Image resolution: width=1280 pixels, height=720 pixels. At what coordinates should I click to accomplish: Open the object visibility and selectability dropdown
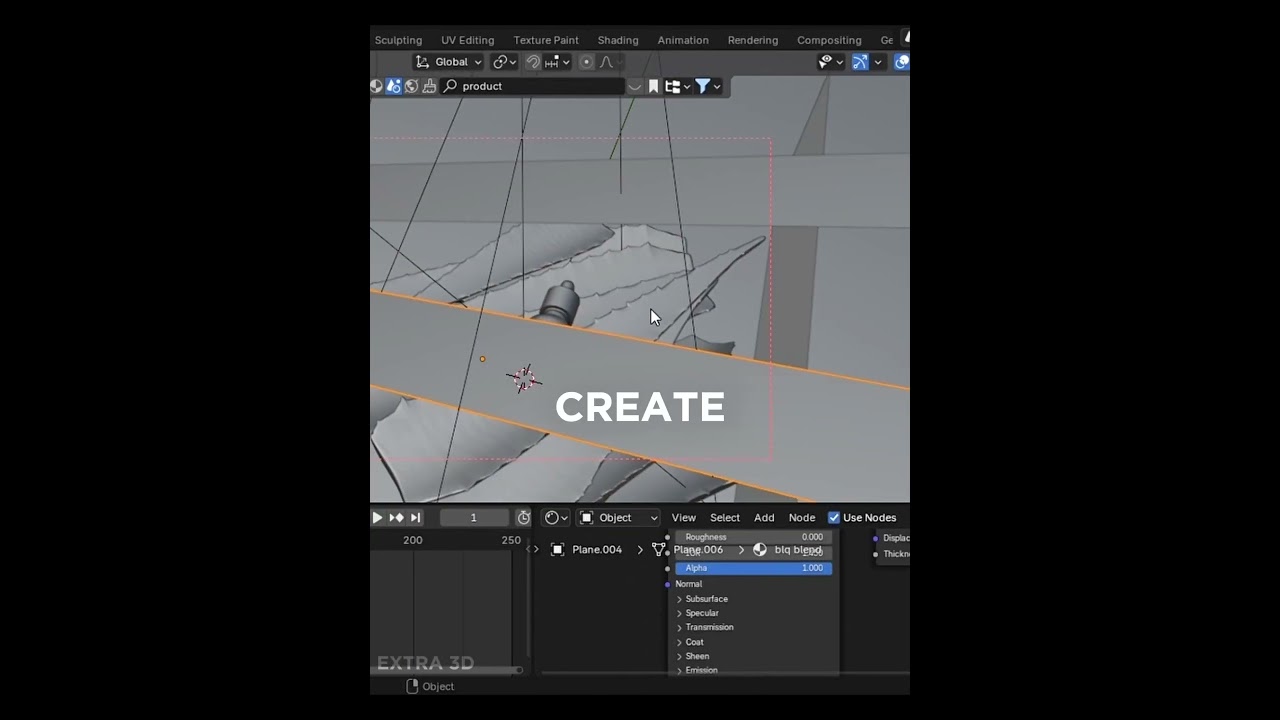[831, 62]
